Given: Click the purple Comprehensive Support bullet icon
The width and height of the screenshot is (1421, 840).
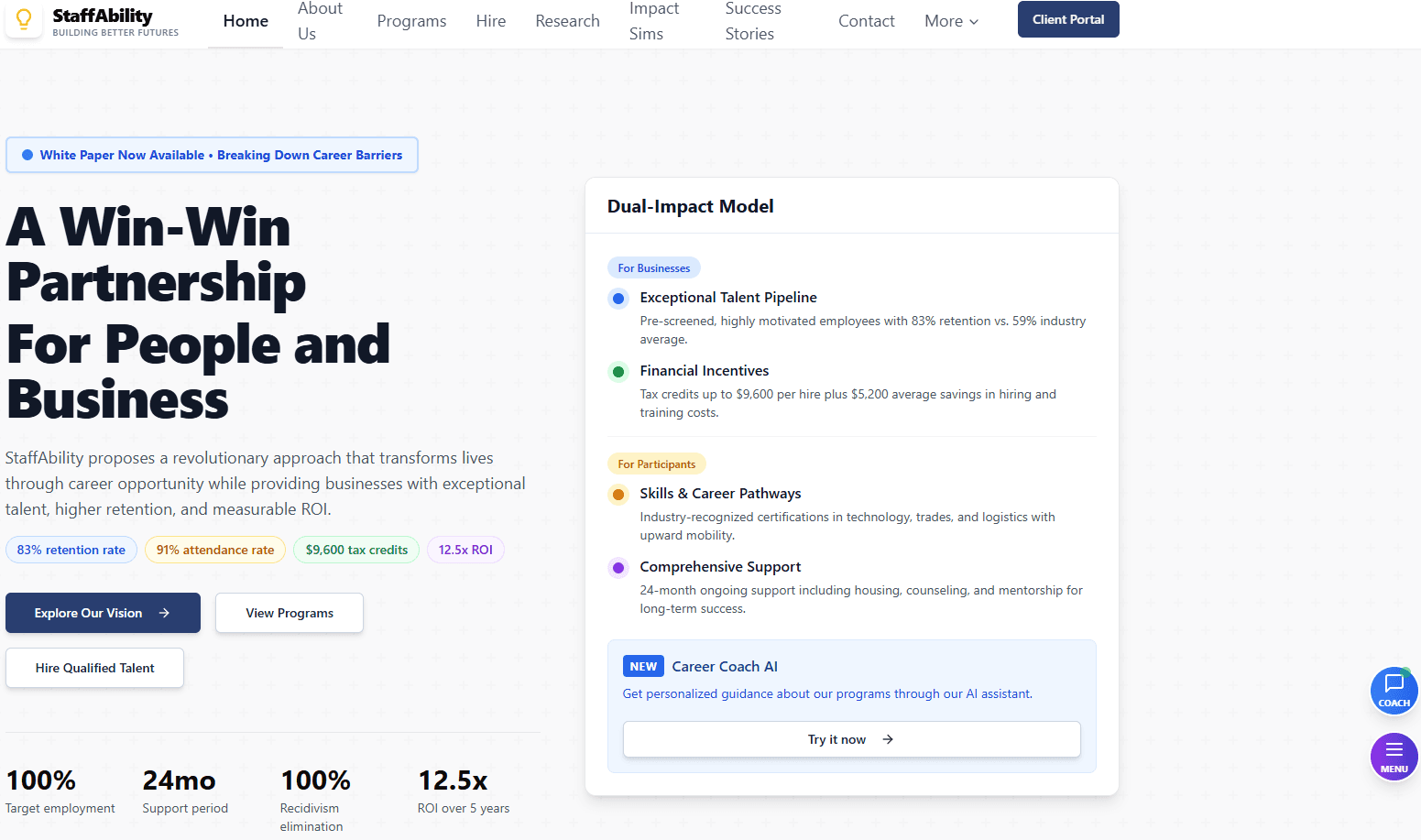Looking at the screenshot, I should coord(618,567).
